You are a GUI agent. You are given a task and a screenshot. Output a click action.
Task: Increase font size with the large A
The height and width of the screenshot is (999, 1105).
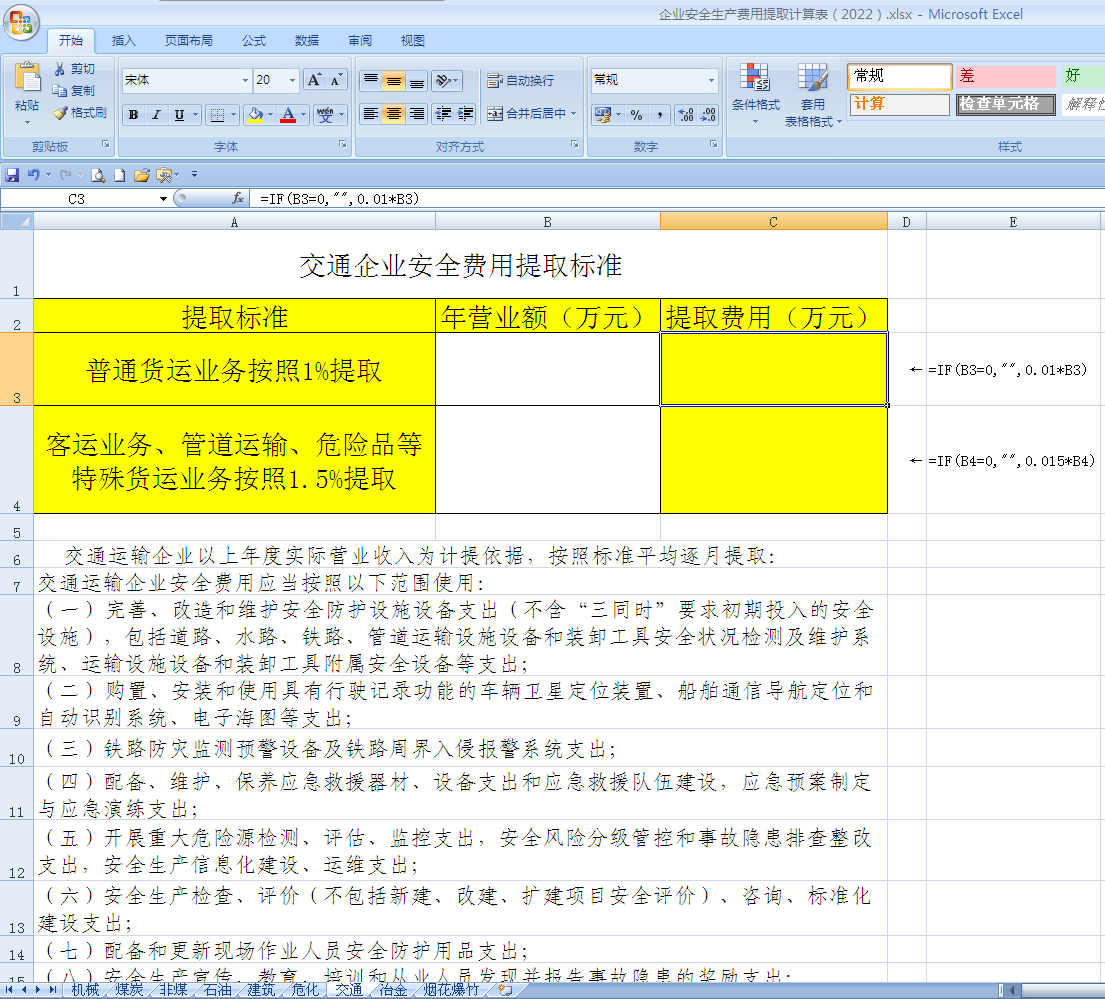tap(314, 80)
